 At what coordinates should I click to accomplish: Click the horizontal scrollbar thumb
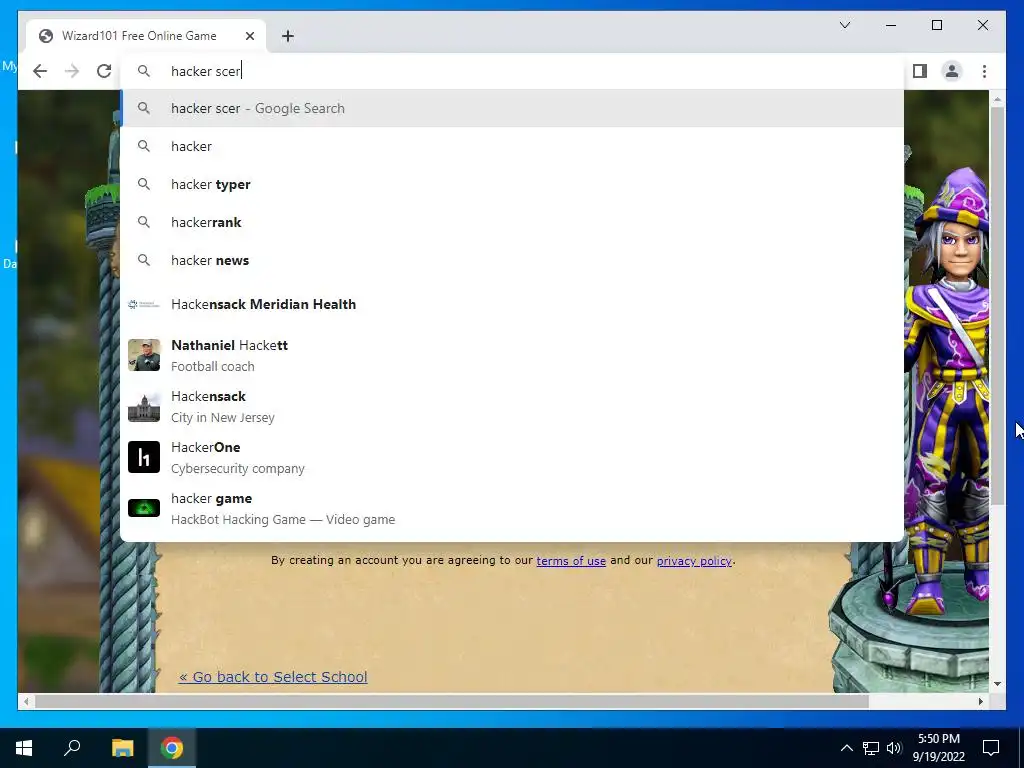pyautogui.click(x=452, y=701)
